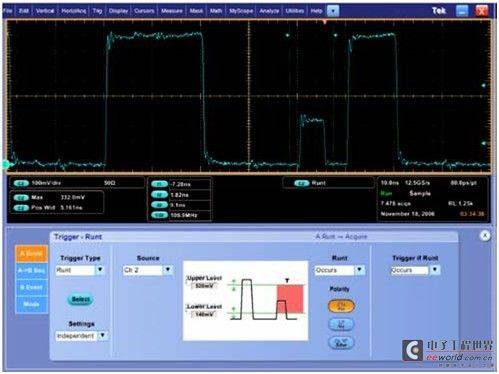Select the either polarity runt button

click(341, 342)
